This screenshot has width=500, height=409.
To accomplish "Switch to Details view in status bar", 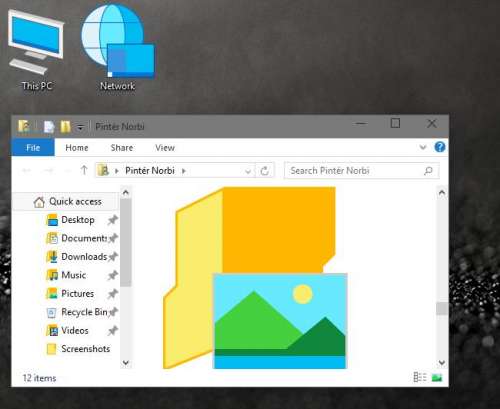I will pyautogui.click(x=420, y=377).
